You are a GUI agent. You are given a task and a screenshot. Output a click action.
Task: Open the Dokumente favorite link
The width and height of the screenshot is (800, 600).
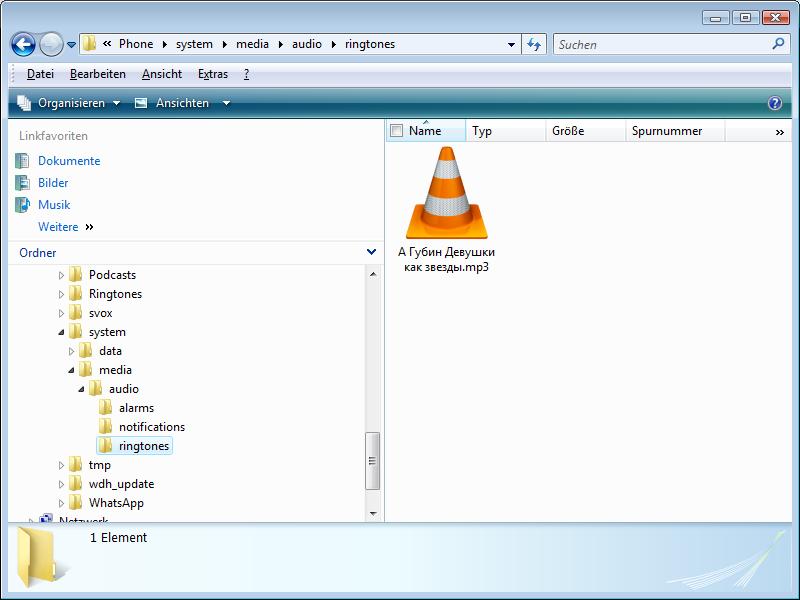69,161
